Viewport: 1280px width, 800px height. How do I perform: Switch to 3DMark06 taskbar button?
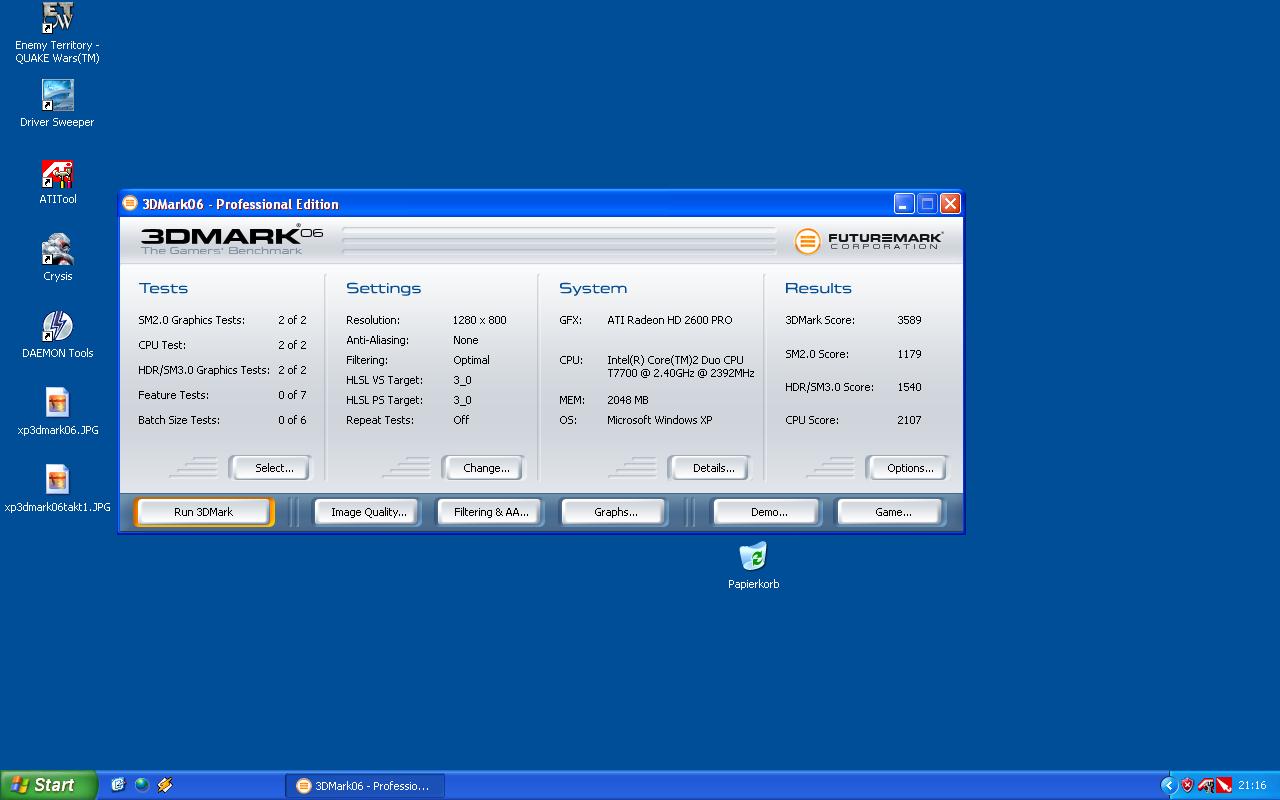(x=365, y=786)
